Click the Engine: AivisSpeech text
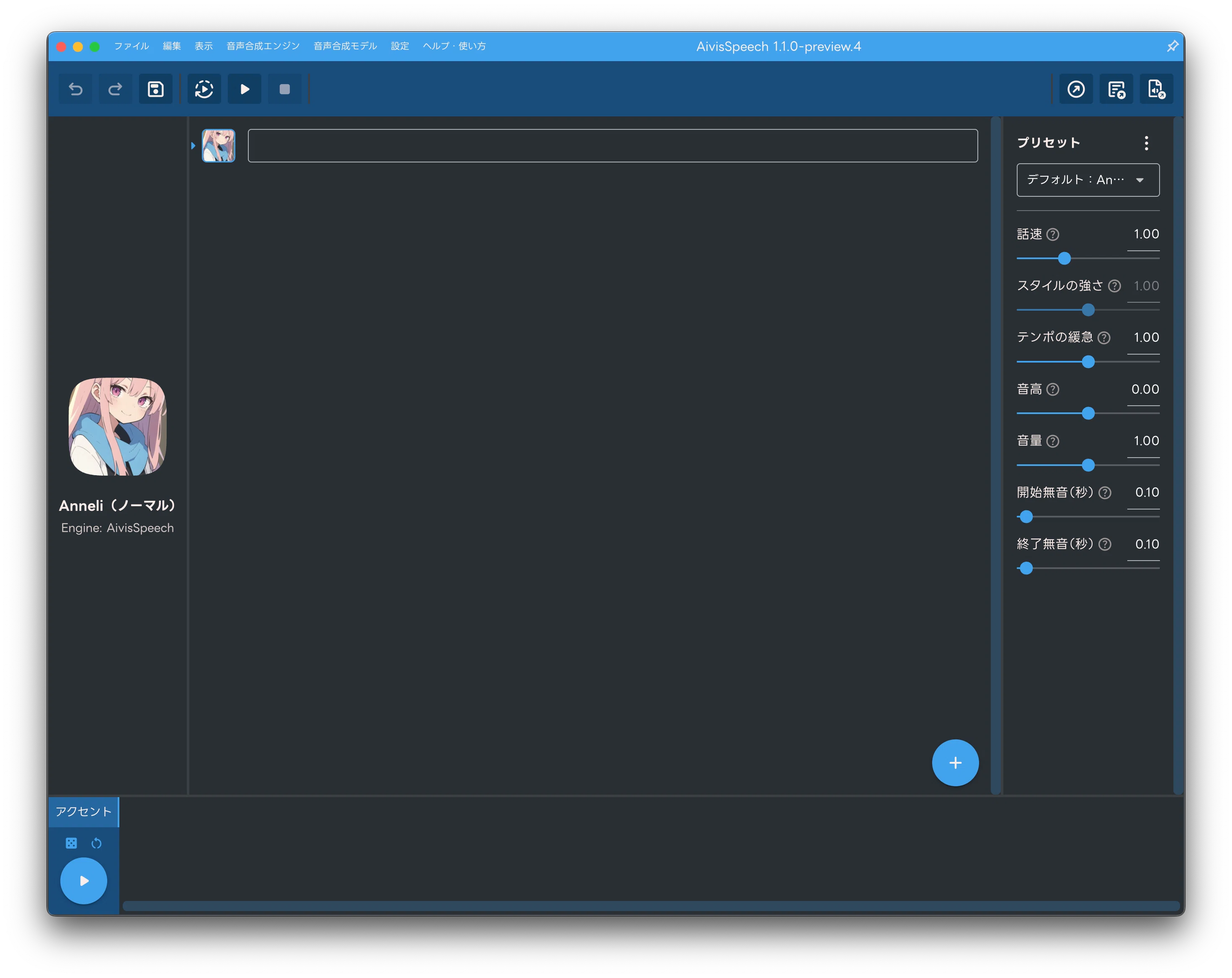 (118, 528)
